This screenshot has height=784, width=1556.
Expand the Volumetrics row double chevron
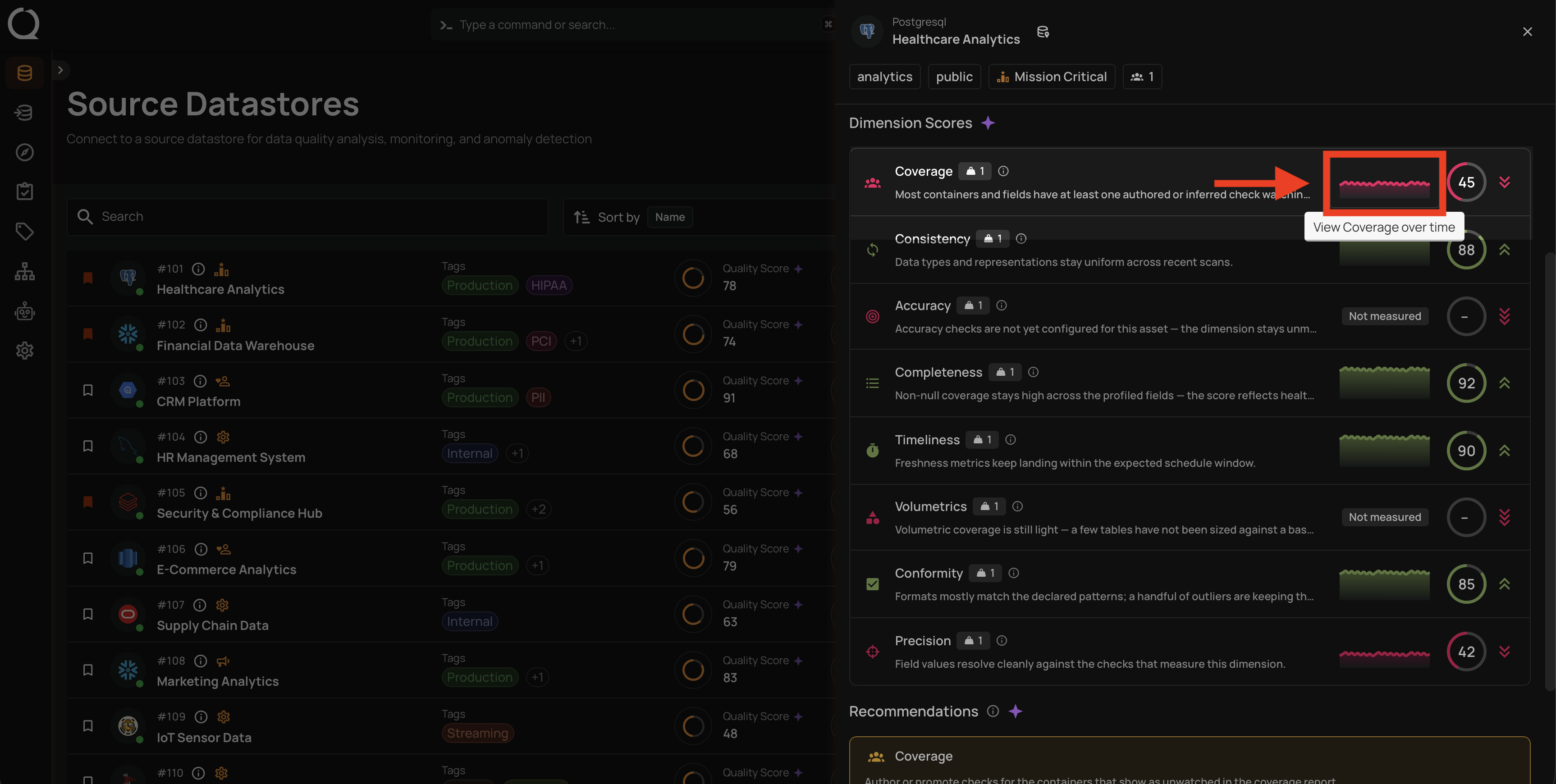1504,518
